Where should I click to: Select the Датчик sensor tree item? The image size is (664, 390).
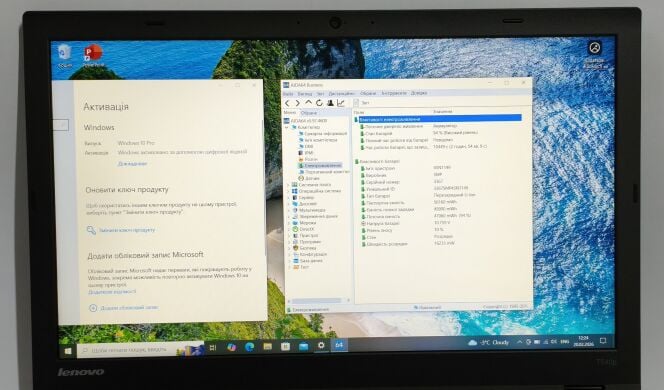[x=309, y=178]
